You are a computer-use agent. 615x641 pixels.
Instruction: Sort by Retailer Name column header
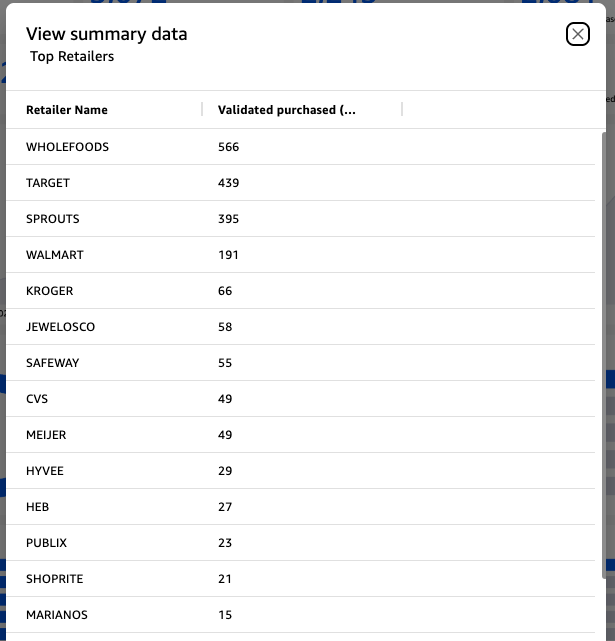[x=67, y=110]
